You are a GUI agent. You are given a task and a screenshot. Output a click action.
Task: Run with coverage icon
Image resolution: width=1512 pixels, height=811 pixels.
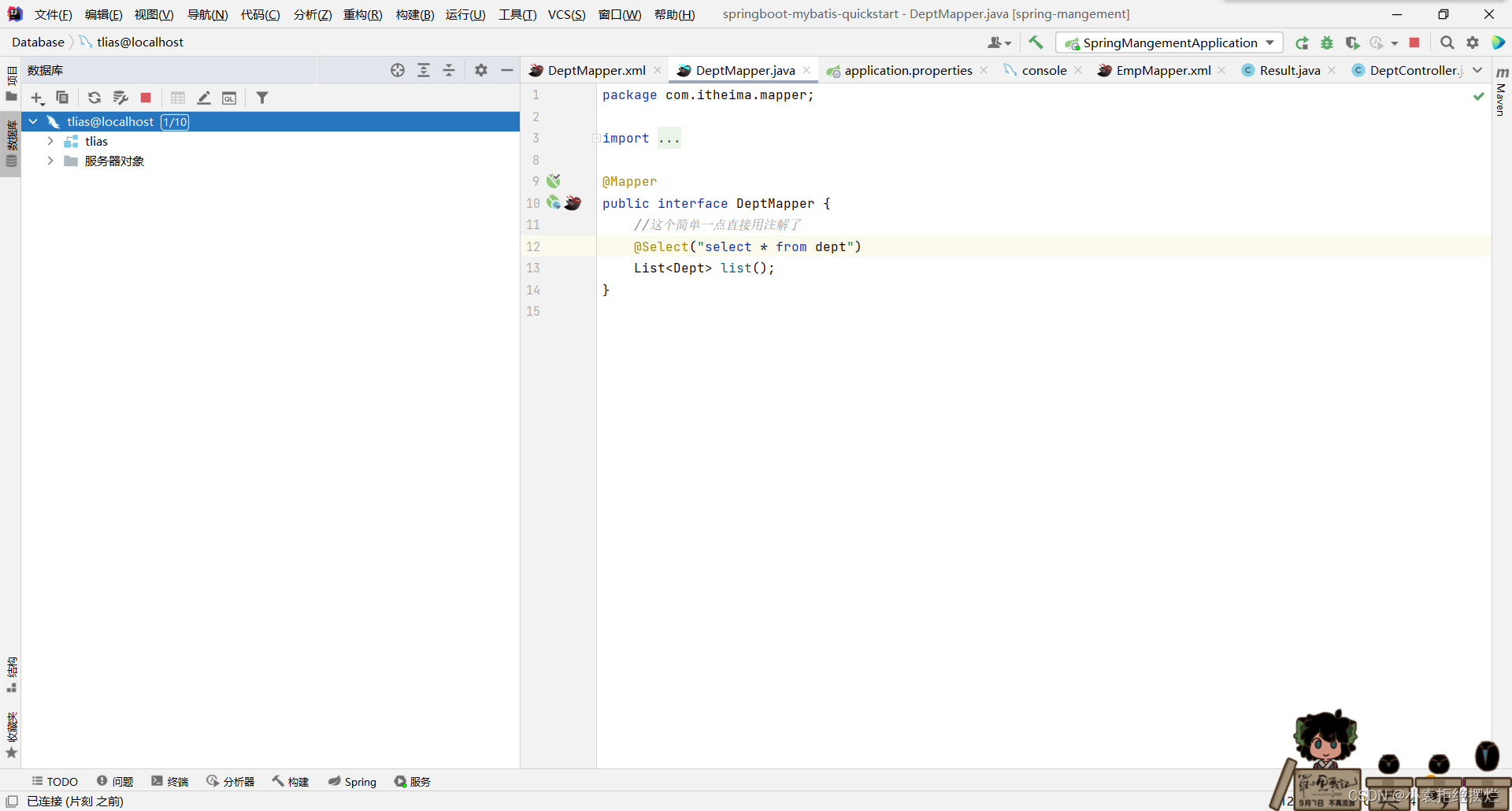tap(1352, 43)
